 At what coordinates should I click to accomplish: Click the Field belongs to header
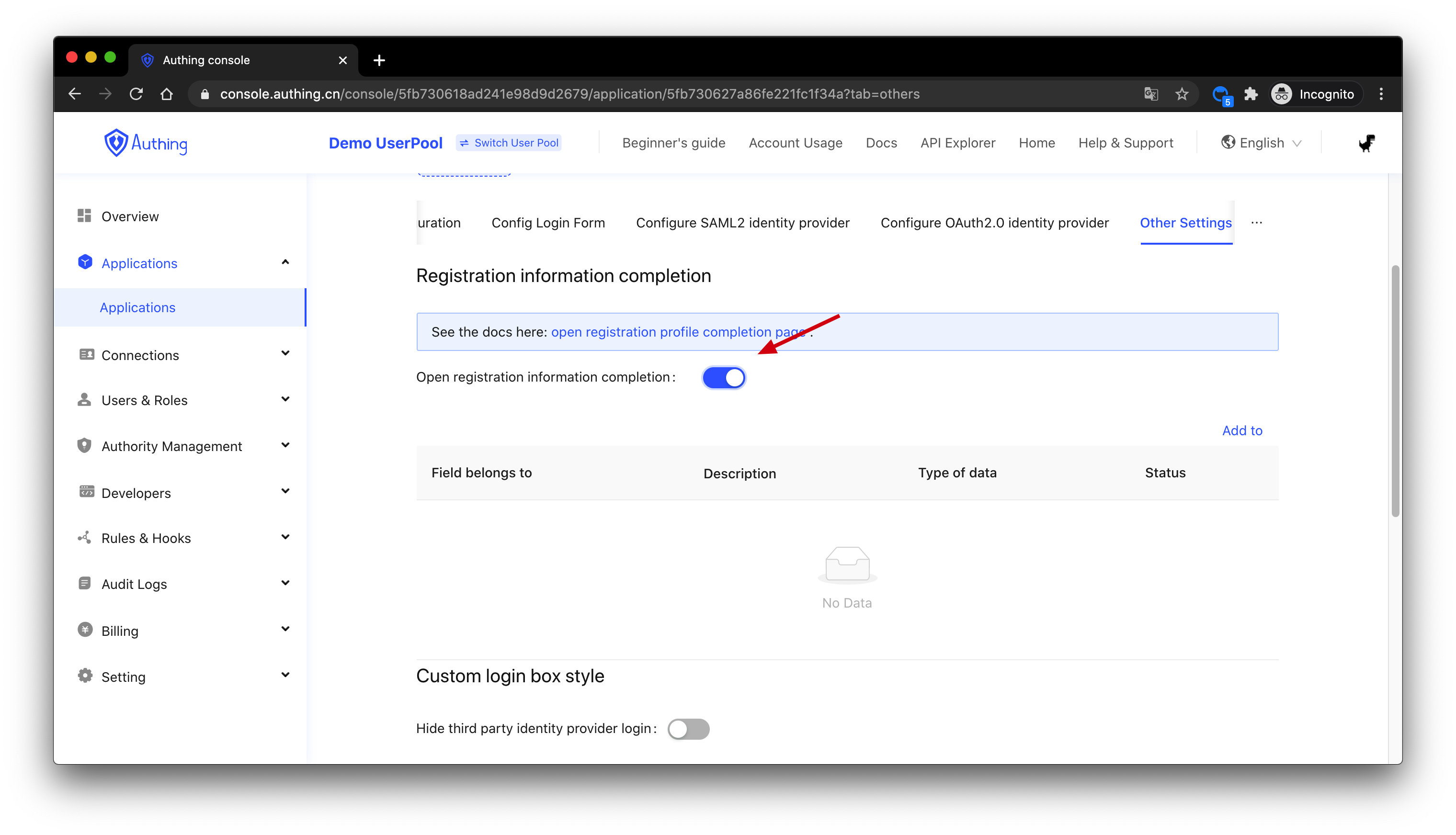click(481, 473)
